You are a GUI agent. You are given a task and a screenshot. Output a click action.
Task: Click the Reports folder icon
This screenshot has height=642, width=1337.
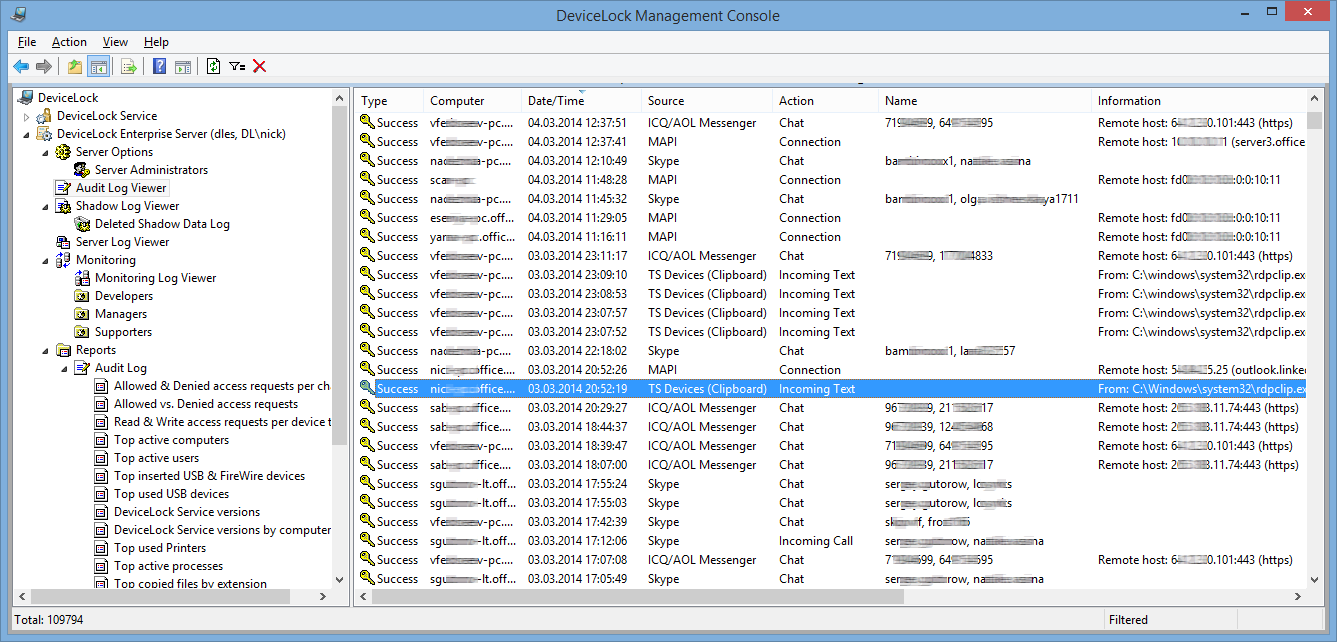pos(64,350)
